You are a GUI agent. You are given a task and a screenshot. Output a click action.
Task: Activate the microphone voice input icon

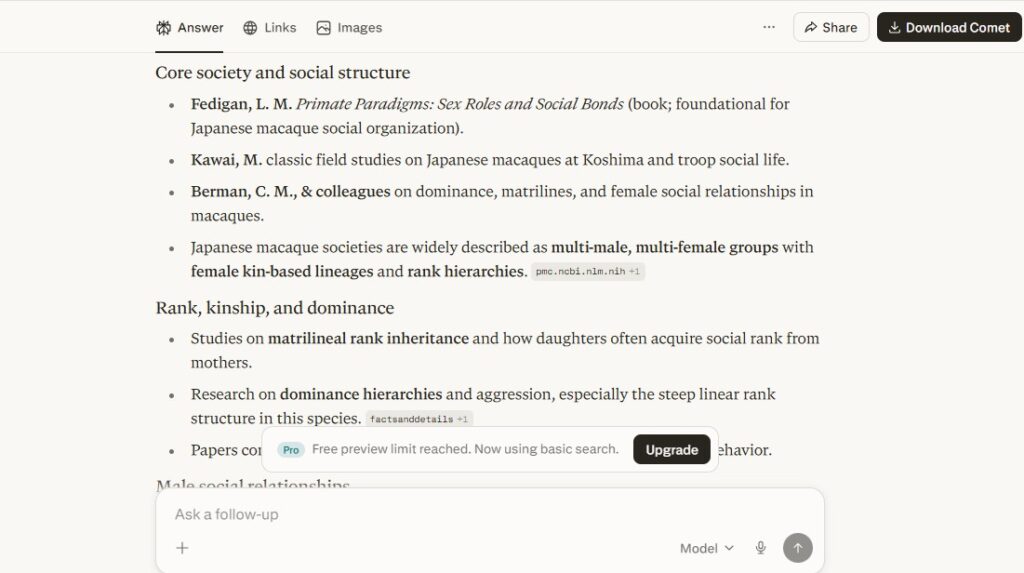[x=760, y=548]
